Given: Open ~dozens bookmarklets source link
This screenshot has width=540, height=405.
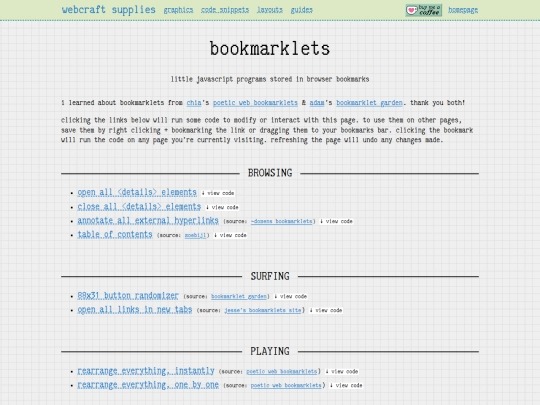Looking at the screenshot, I should tap(282, 221).
